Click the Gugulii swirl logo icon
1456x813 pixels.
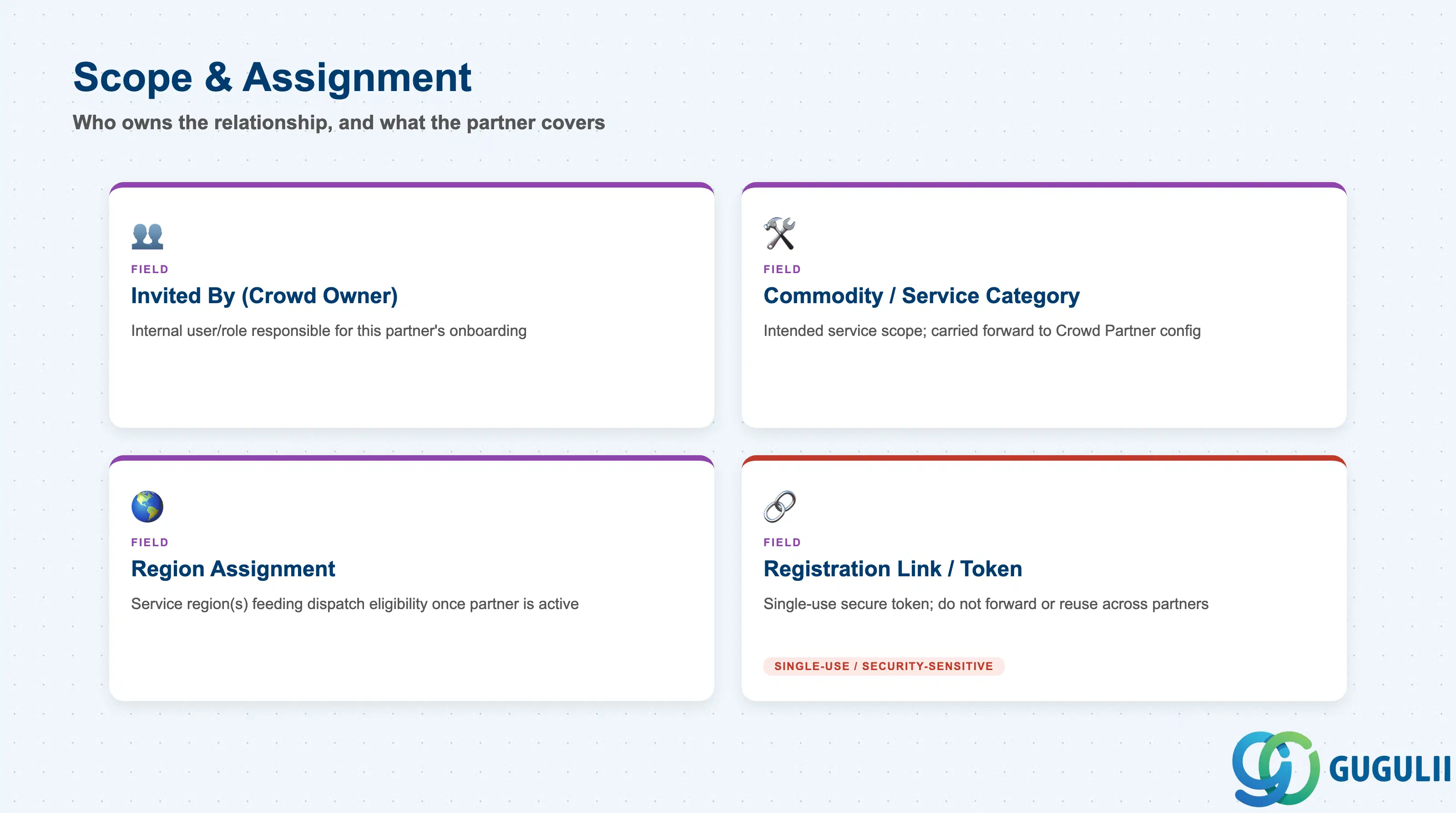pyautogui.click(x=1276, y=768)
